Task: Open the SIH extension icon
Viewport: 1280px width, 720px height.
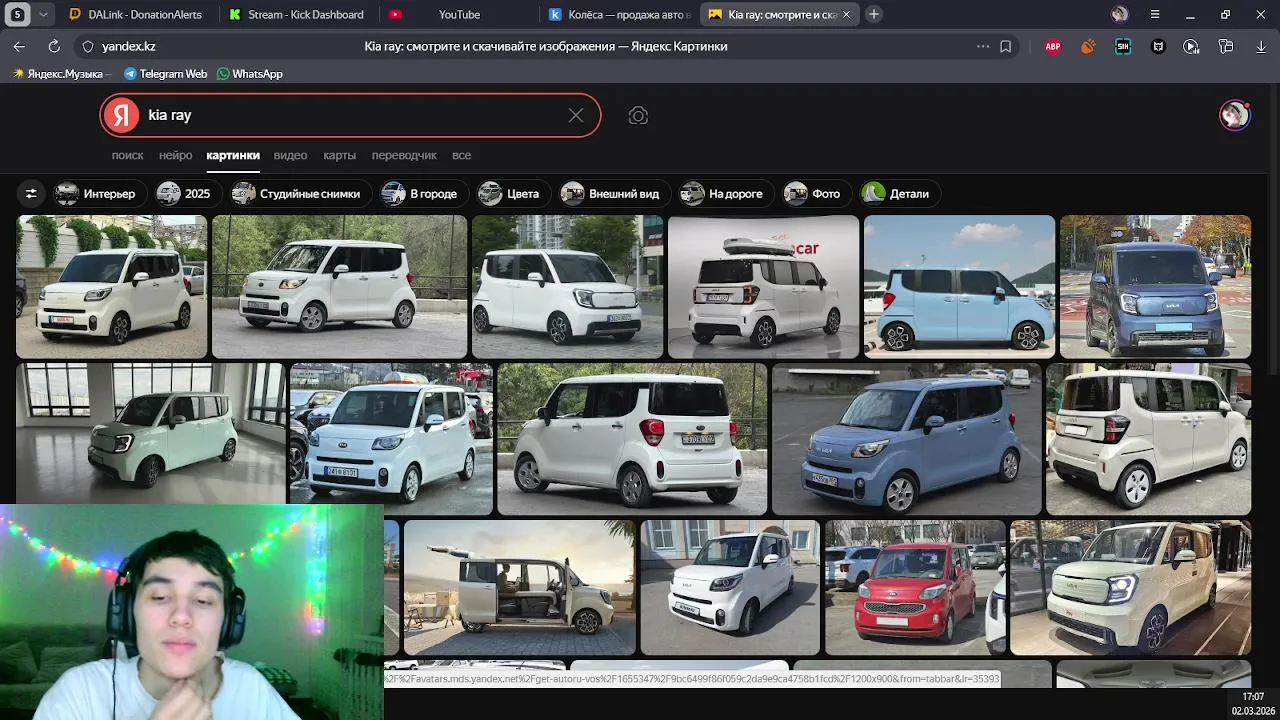Action: coord(1123,46)
